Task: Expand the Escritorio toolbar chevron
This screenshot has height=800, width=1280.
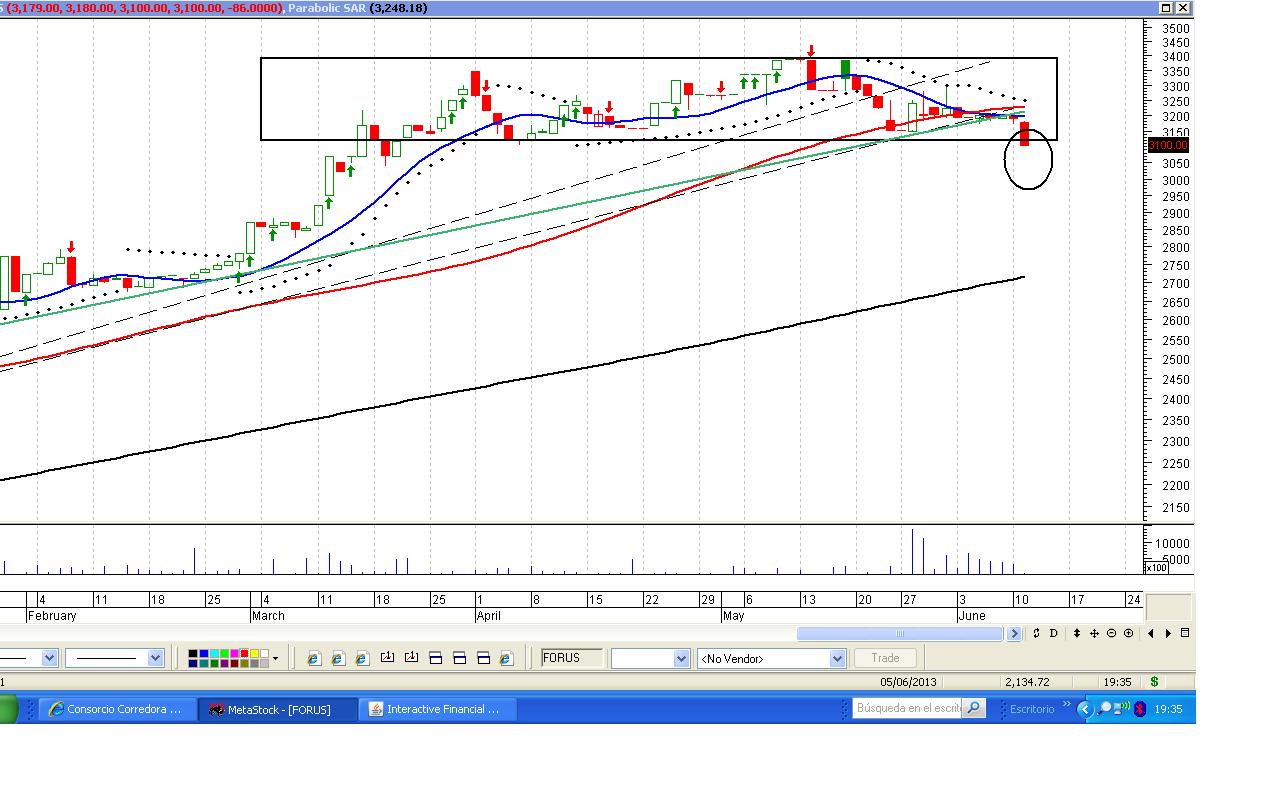Action: pyautogui.click(x=1066, y=705)
